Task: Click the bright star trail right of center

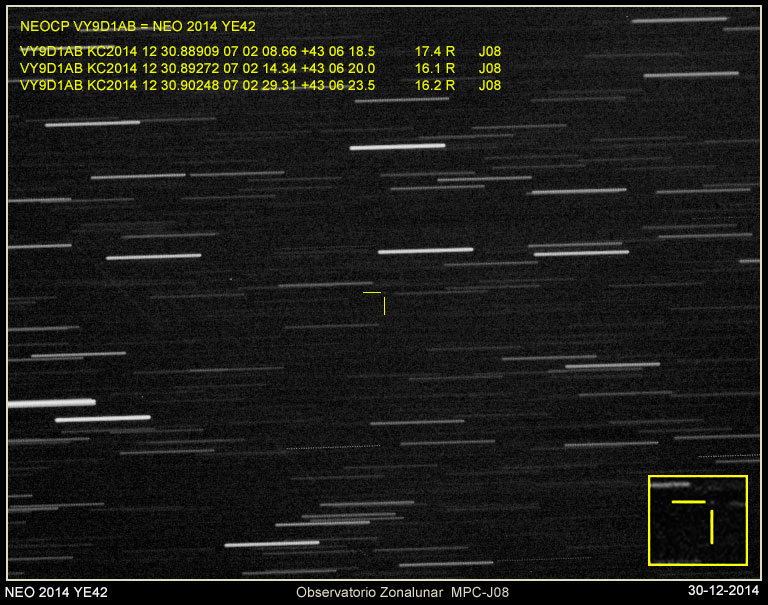Action: point(581,253)
